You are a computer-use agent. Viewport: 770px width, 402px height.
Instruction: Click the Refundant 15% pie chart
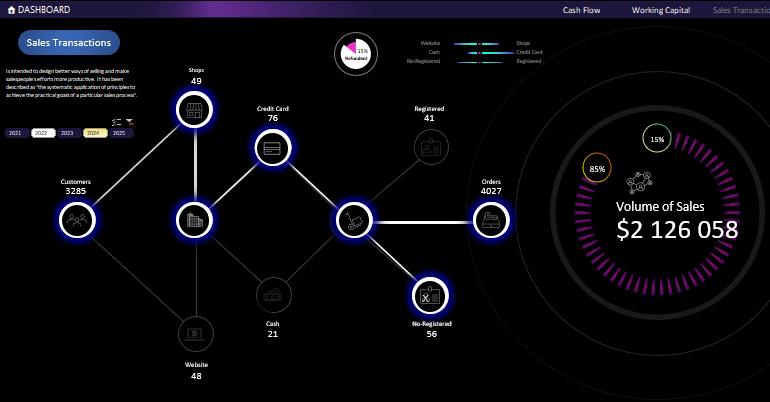(x=354, y=53)
